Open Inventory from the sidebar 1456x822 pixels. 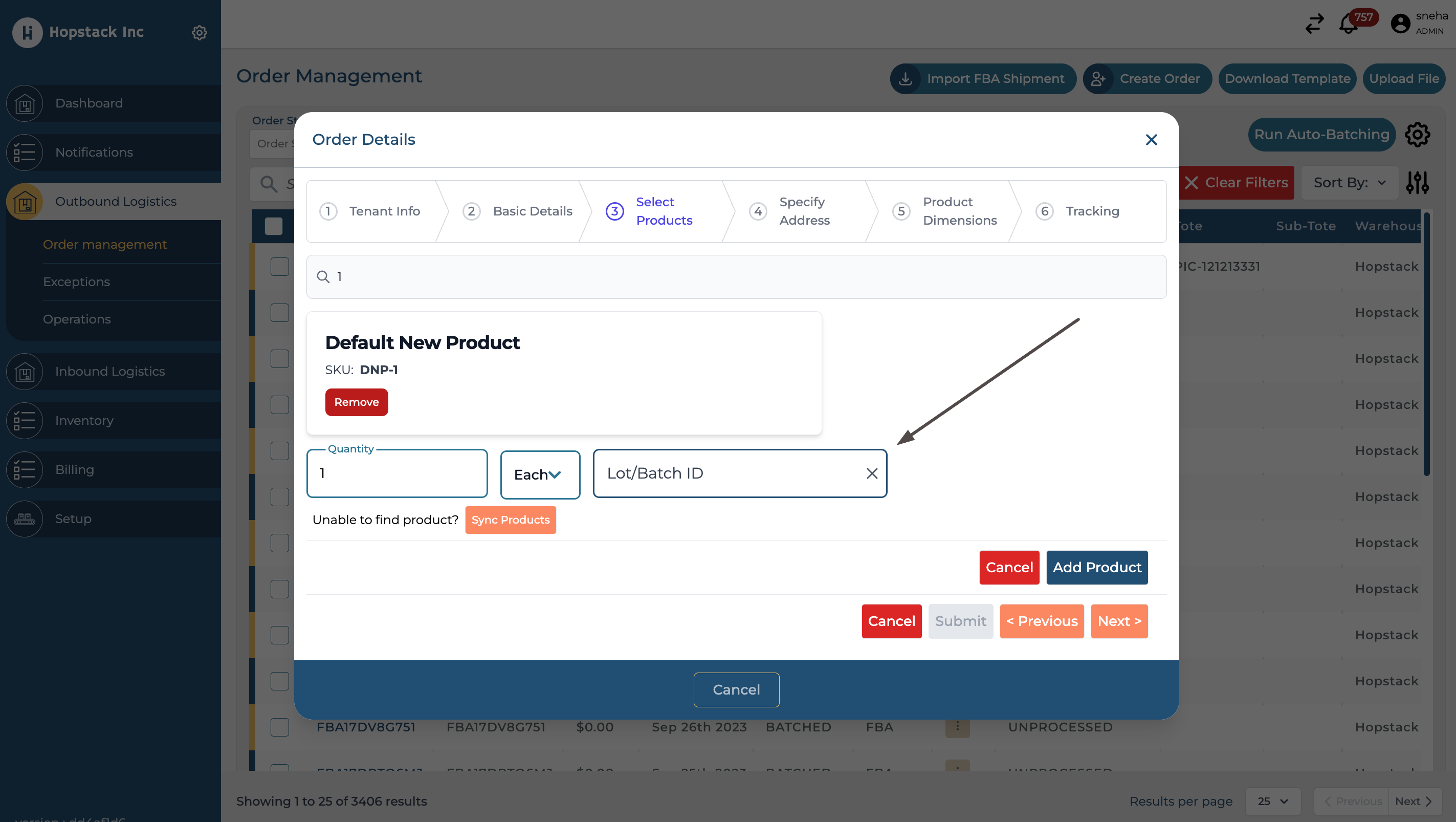point(84,420)
